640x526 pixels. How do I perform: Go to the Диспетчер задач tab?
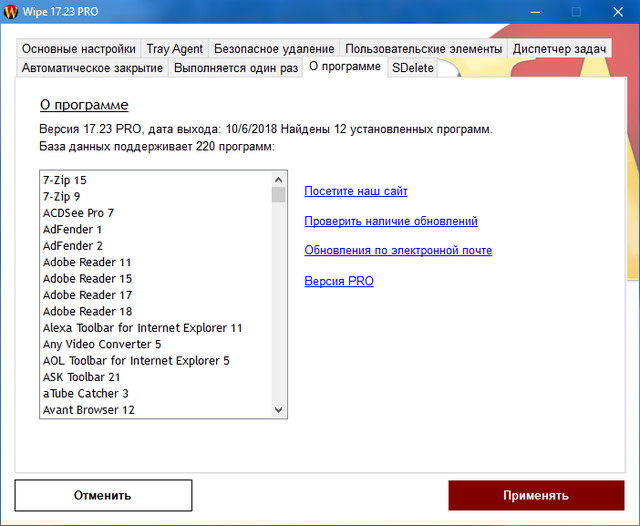[x=559, y=49]
